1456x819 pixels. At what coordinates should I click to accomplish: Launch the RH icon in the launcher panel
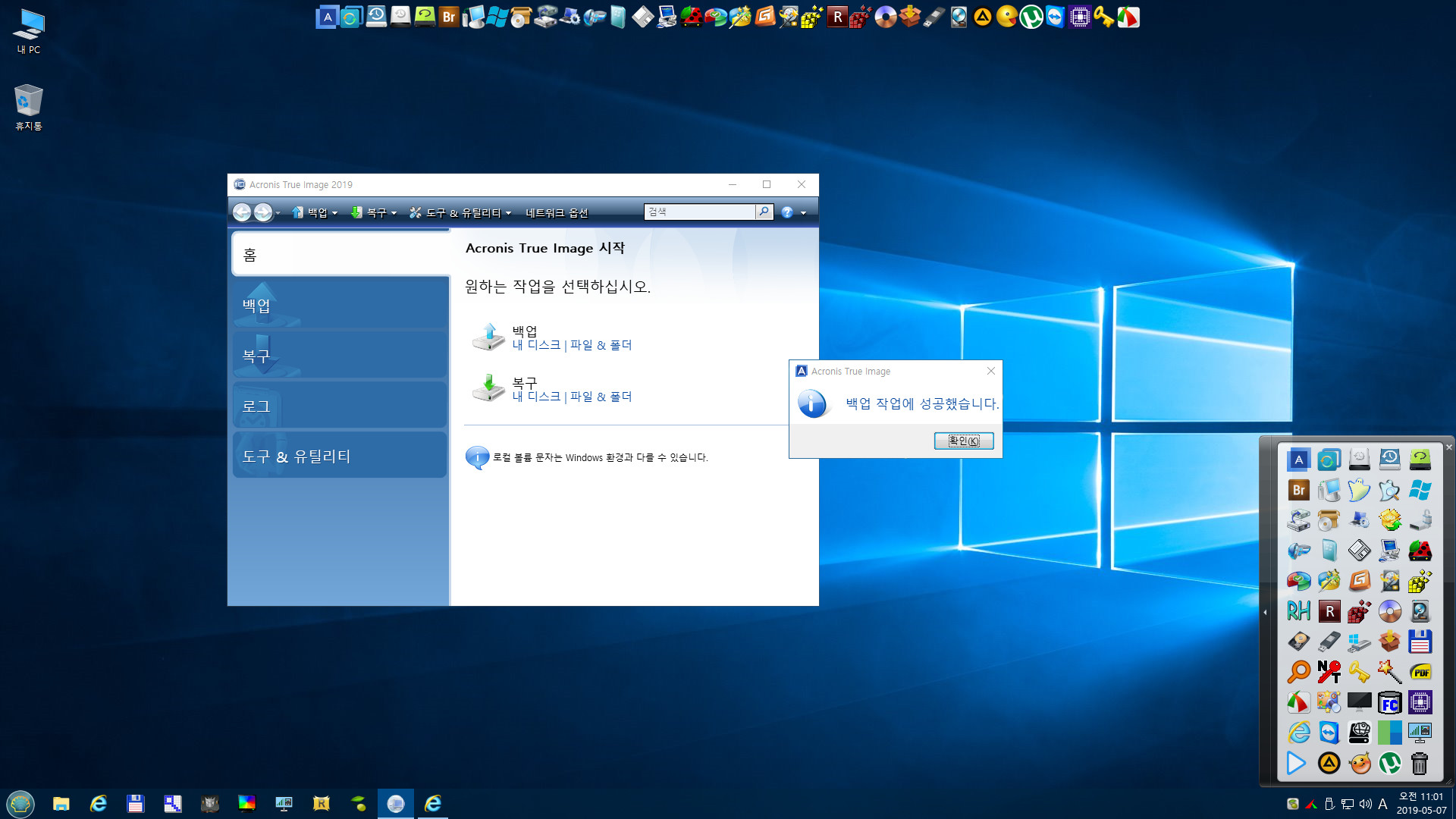pos(1299,611)
